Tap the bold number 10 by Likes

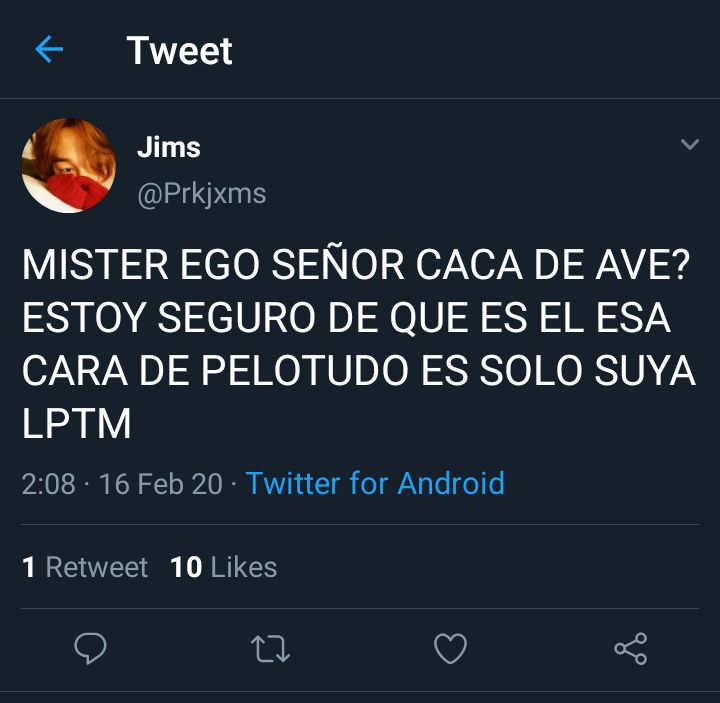[186, 567]
